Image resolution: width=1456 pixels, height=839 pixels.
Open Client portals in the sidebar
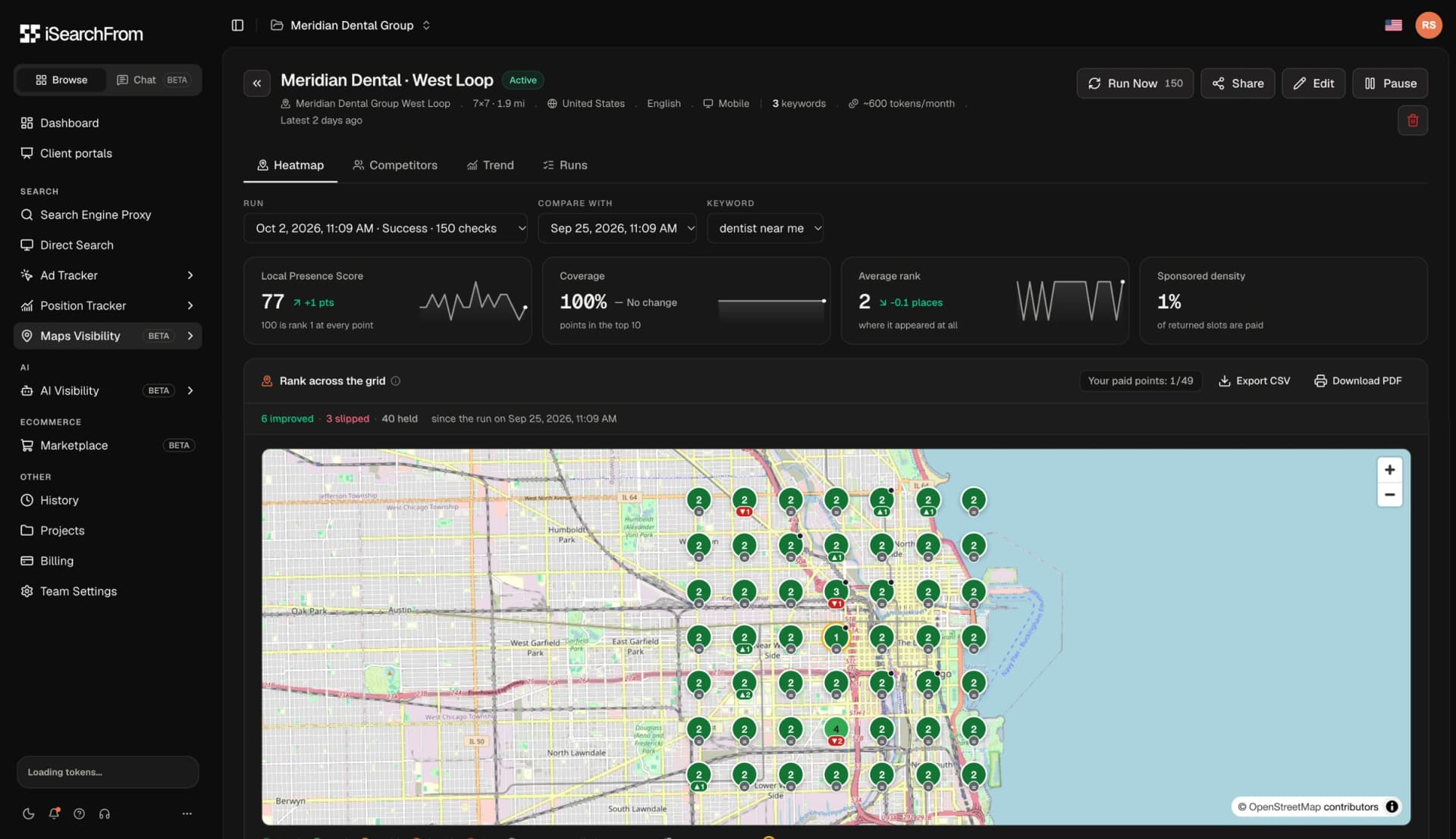pyautogui.click(x=107, y=153)
